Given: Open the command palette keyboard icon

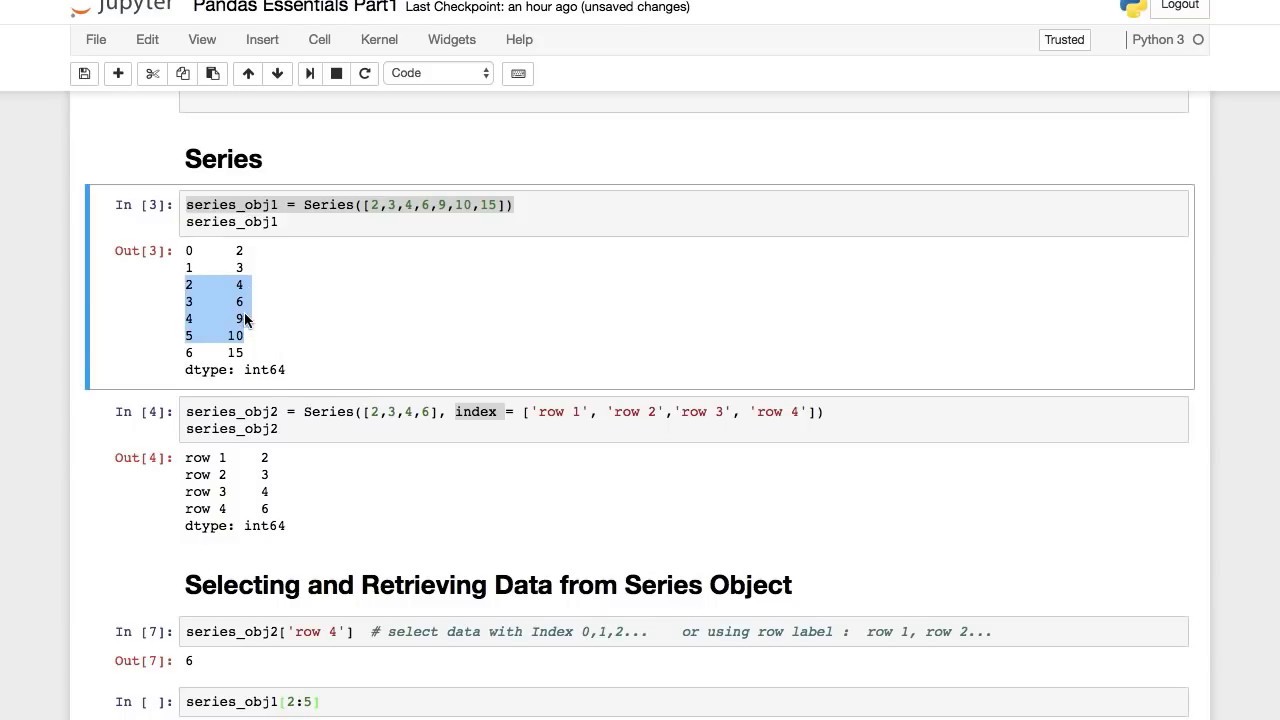Looking at the screenshot, I should (518, 73).
